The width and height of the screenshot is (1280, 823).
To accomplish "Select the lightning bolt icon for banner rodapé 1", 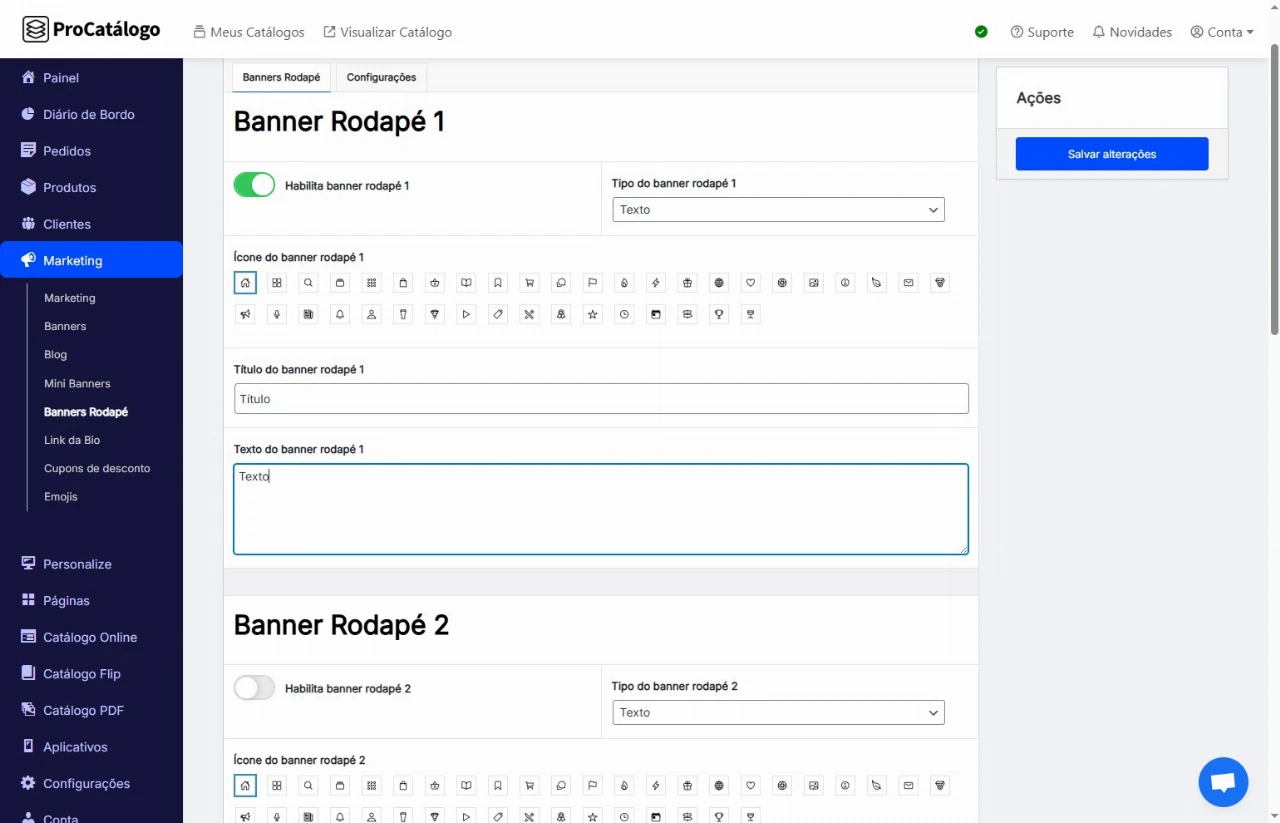I will click(656, 283).
